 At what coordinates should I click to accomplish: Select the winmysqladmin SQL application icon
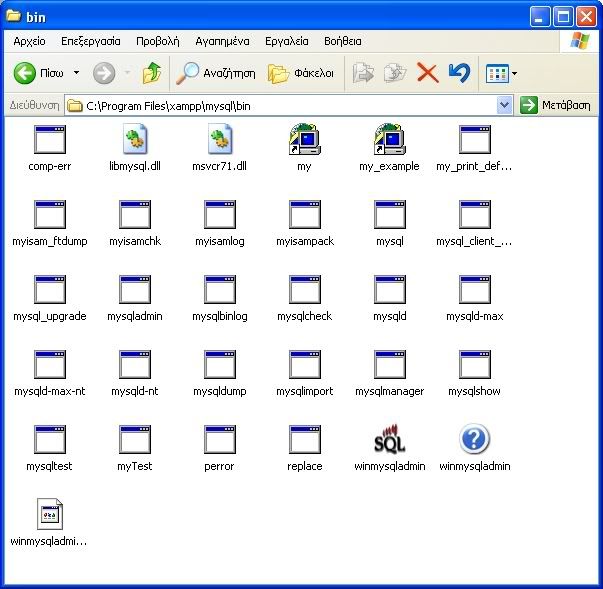pos(389,440)
